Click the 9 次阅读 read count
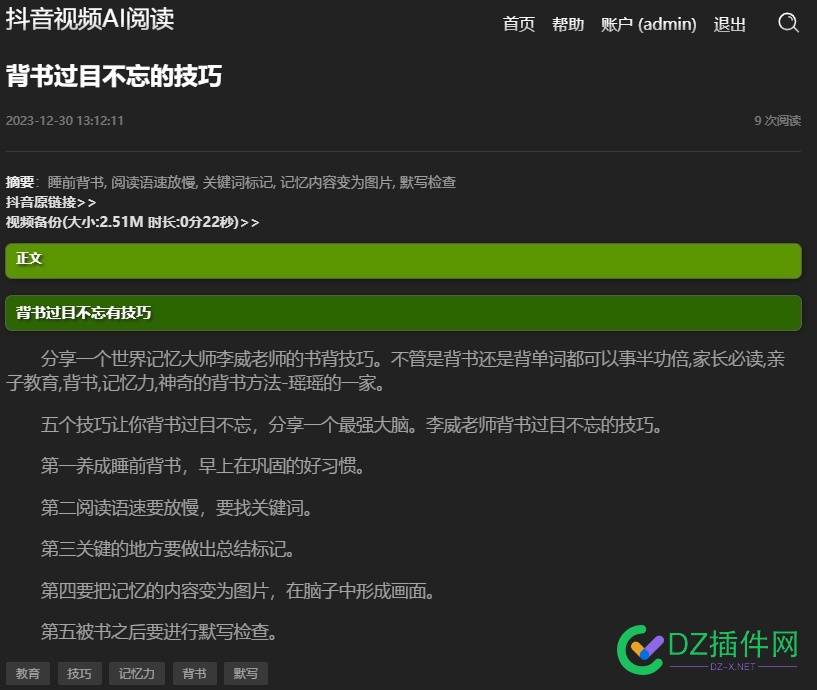 (x=777, y=121)
